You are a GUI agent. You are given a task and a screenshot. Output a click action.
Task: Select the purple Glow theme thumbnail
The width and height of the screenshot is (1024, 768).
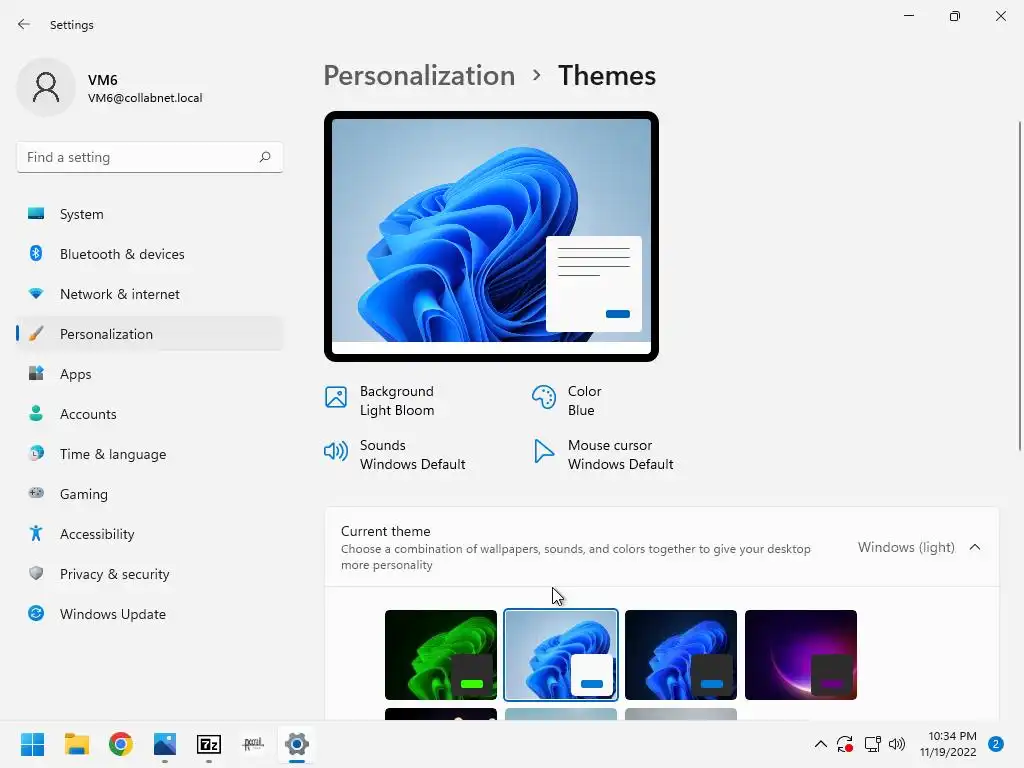pos(801,655)
